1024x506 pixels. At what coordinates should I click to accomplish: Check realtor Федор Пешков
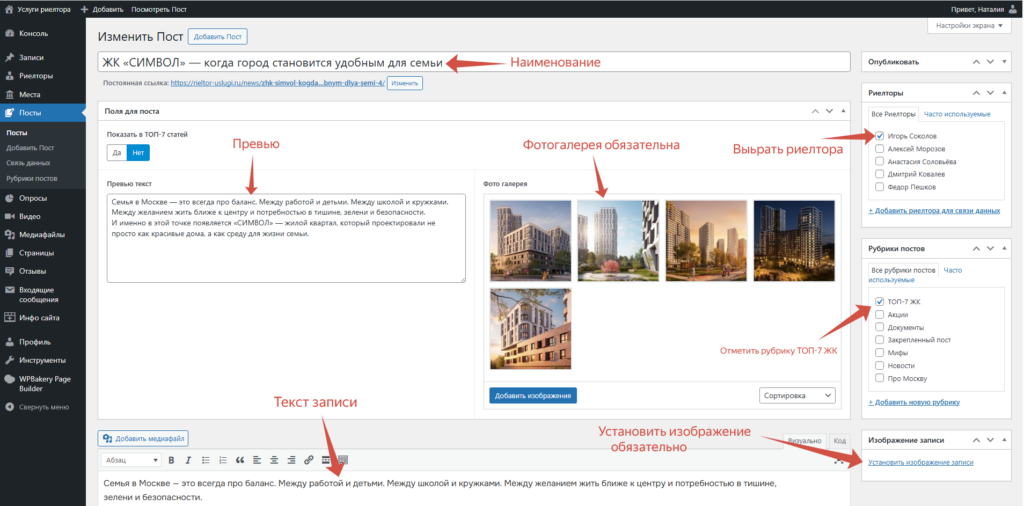click(880, 187)
